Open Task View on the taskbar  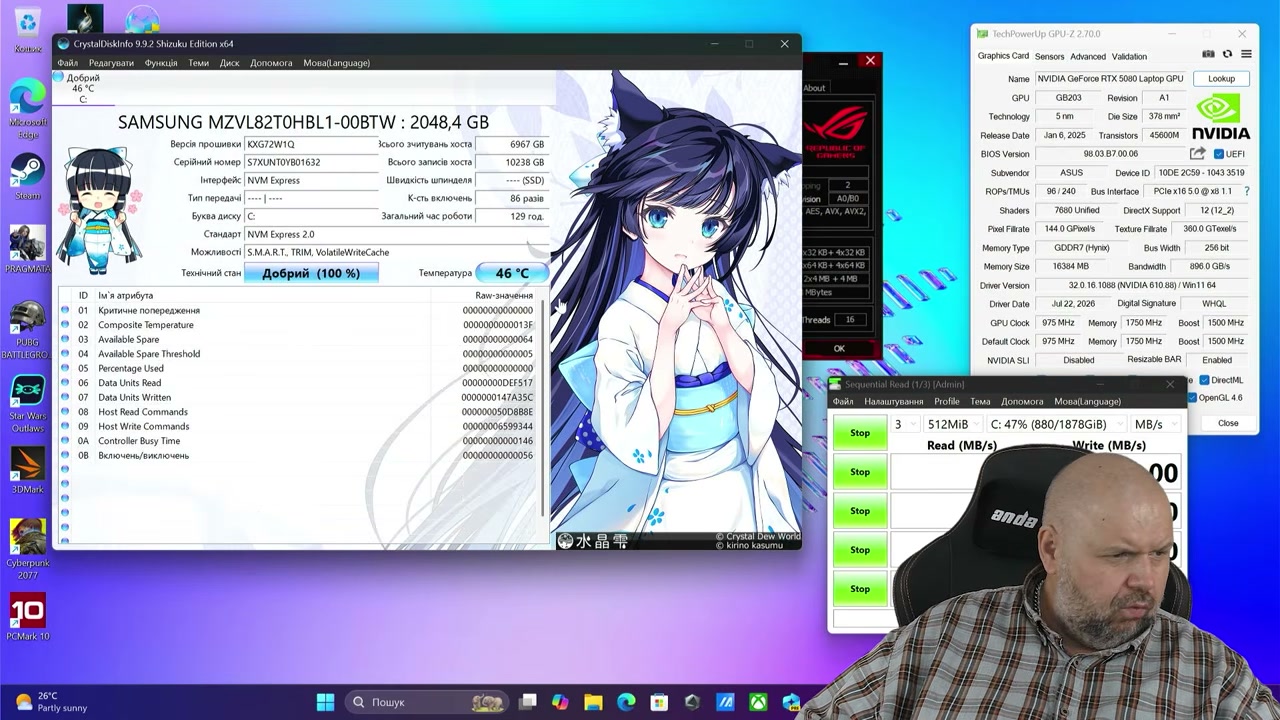point(528,702)
